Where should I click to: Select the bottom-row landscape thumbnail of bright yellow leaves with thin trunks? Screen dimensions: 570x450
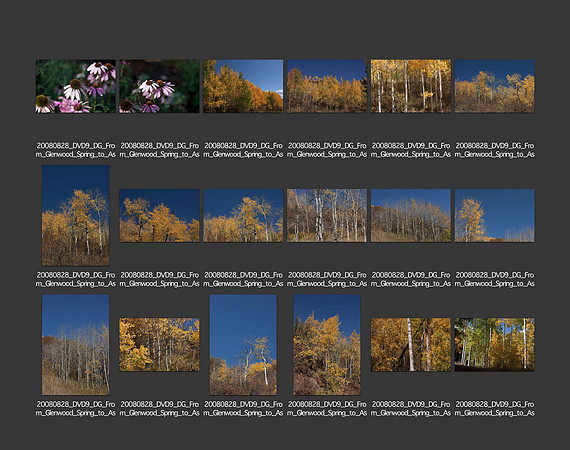(x=159, y=345)
